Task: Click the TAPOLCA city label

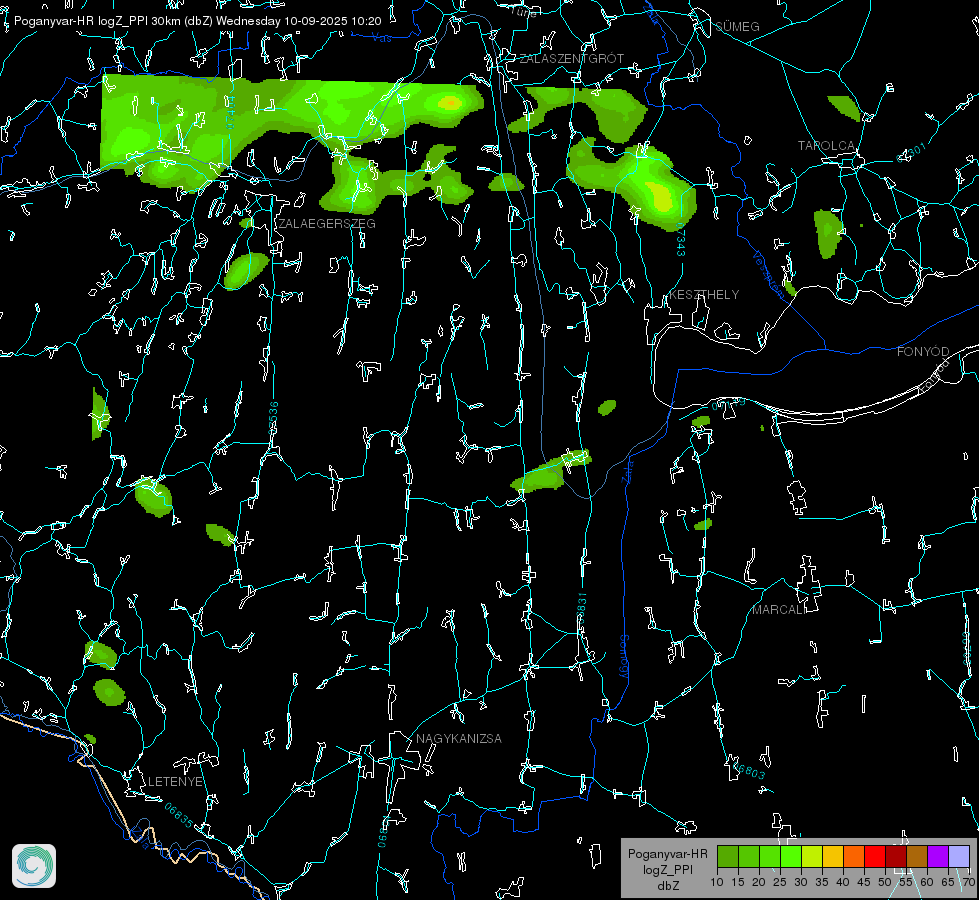Action: pos(827,146)
